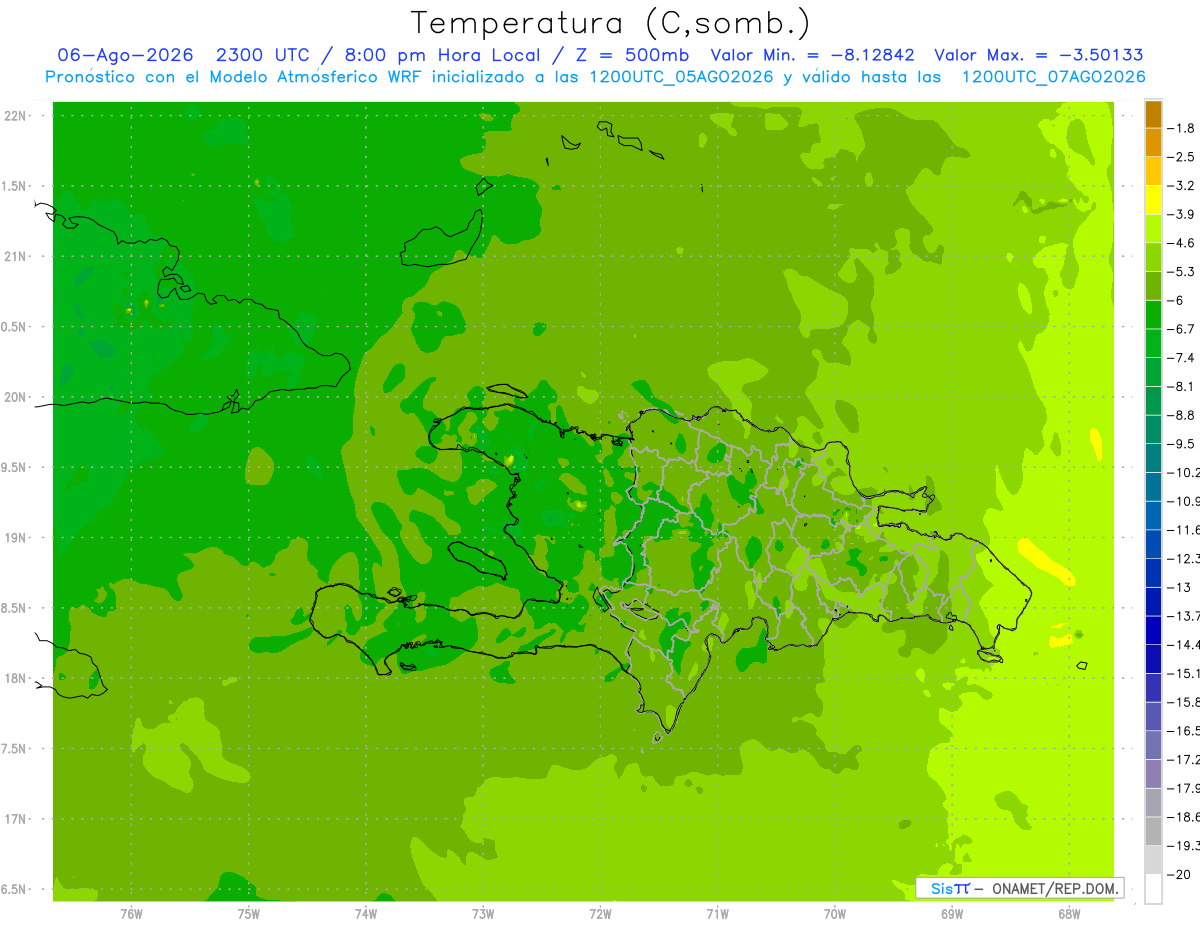Click the 'SisTT - ONAMET/REP.DOM.' credit box
This screenshot has height=927, width=1200.
[x=1020, y=888]
